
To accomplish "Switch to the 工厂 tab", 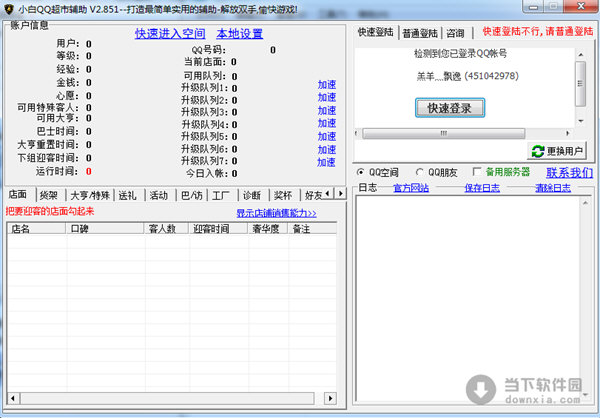I will (221, 196).
